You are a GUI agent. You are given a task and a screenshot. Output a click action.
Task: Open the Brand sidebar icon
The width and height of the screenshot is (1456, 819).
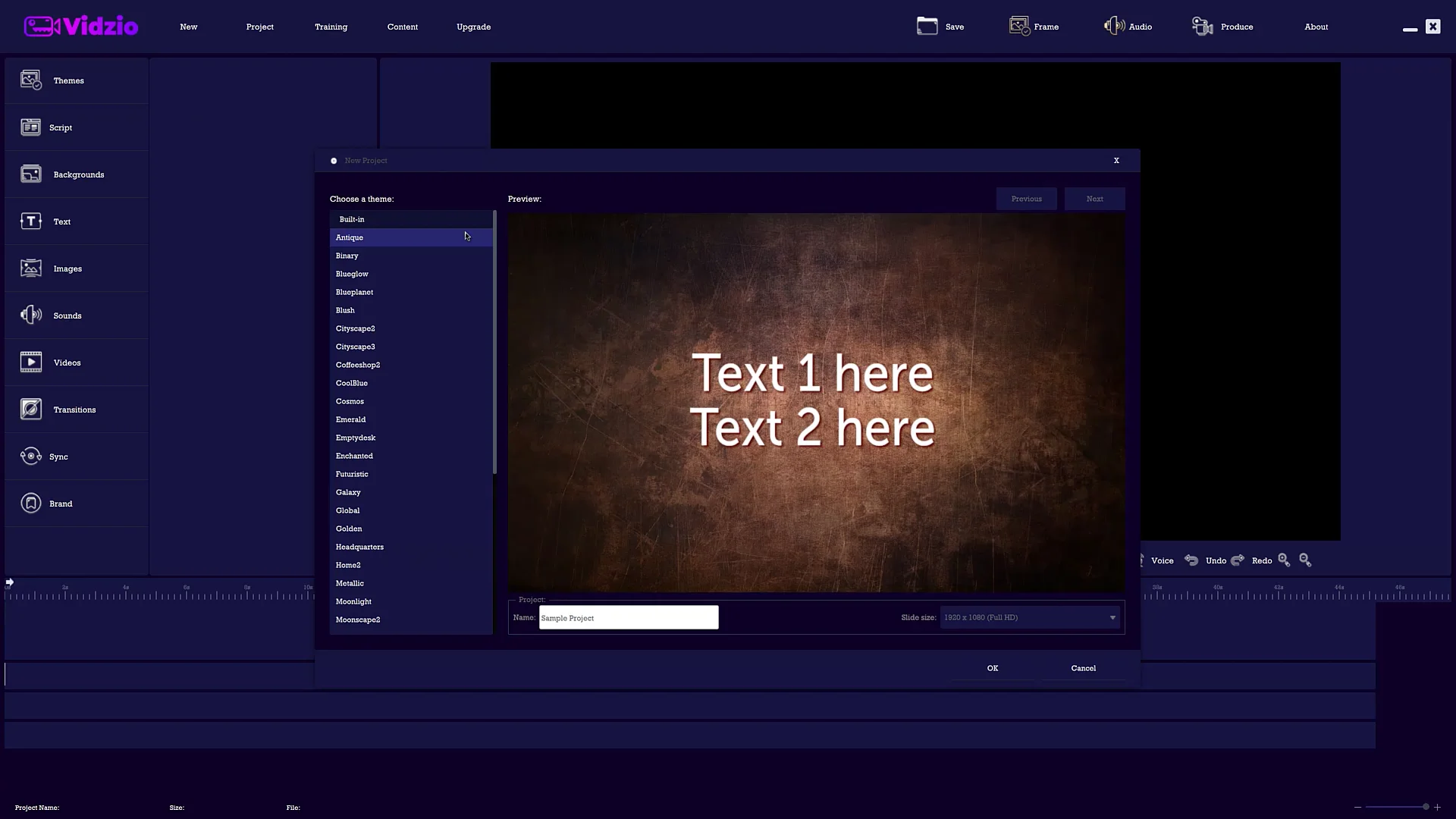pyautogui.click(x=31, y=503)
